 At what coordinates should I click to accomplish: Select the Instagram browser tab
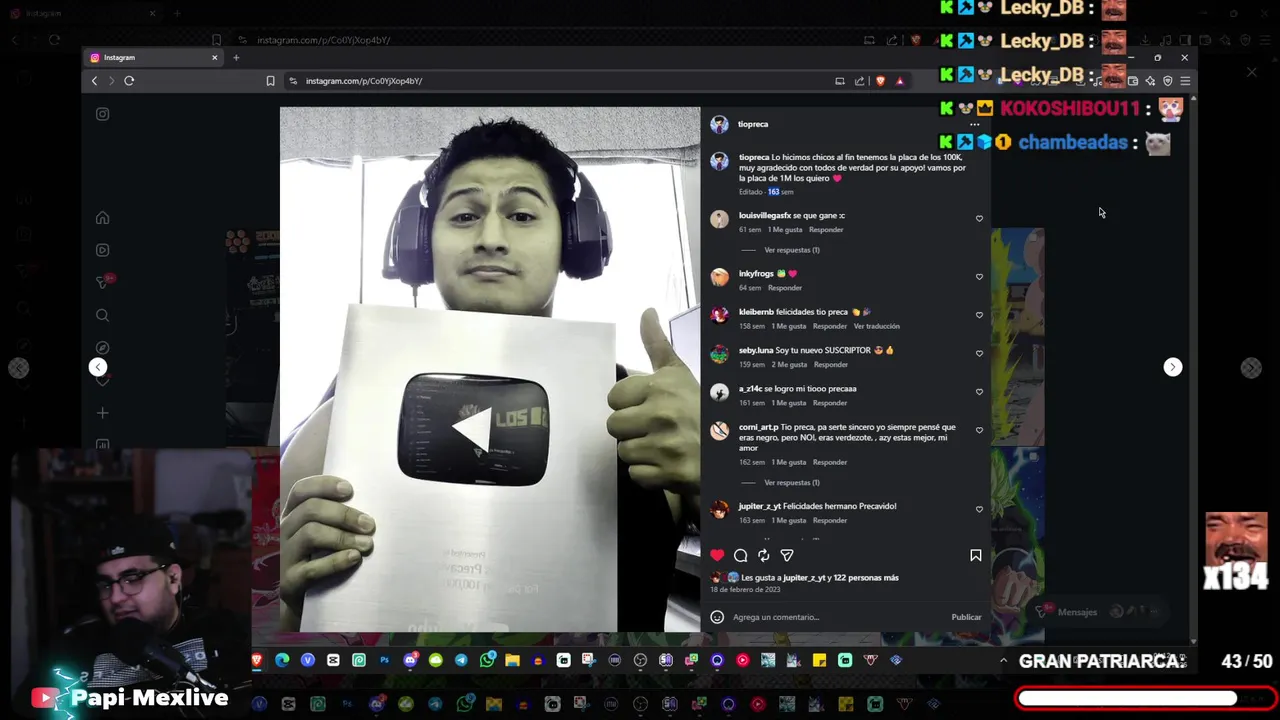153,58
